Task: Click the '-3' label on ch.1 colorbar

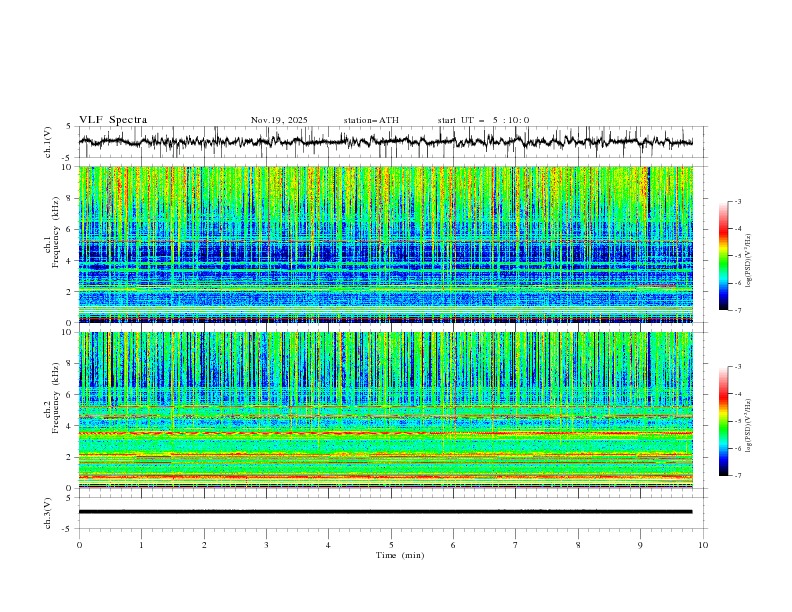Action: (x=737, y=201)
